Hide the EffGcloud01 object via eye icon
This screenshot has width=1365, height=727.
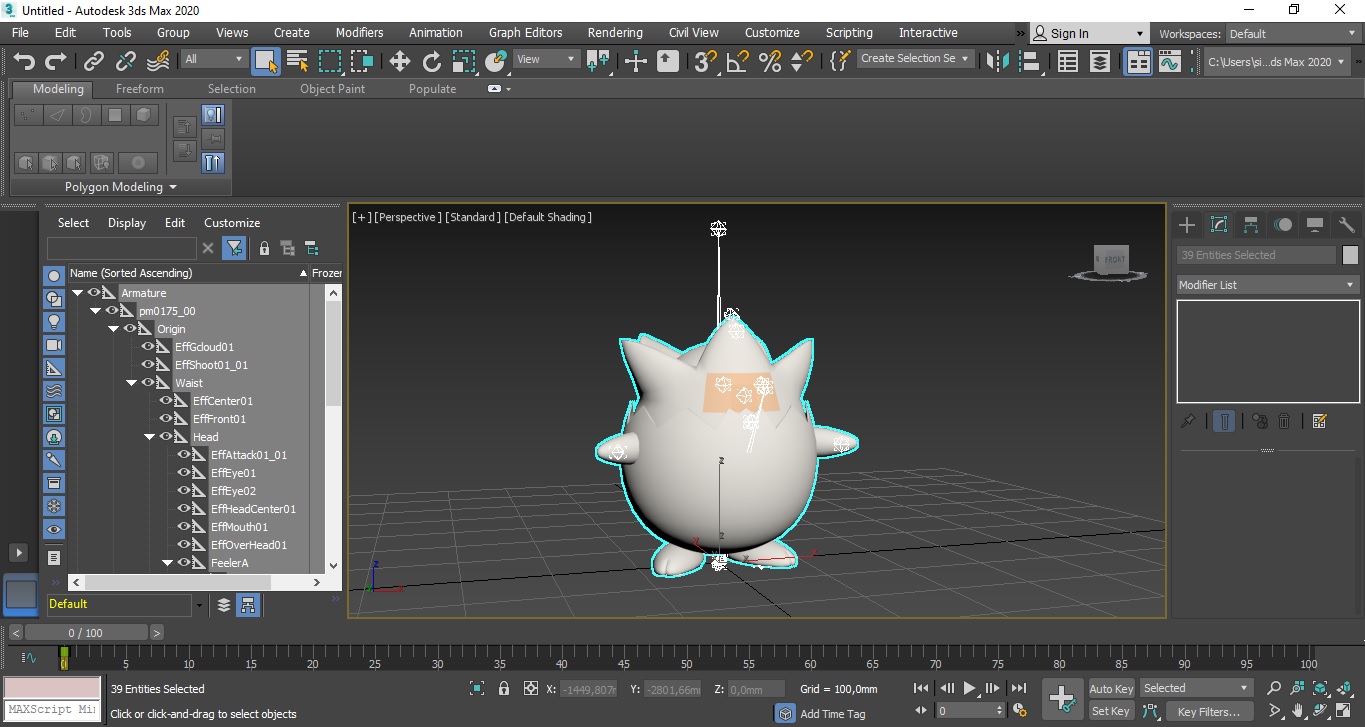tap(149, 347)
